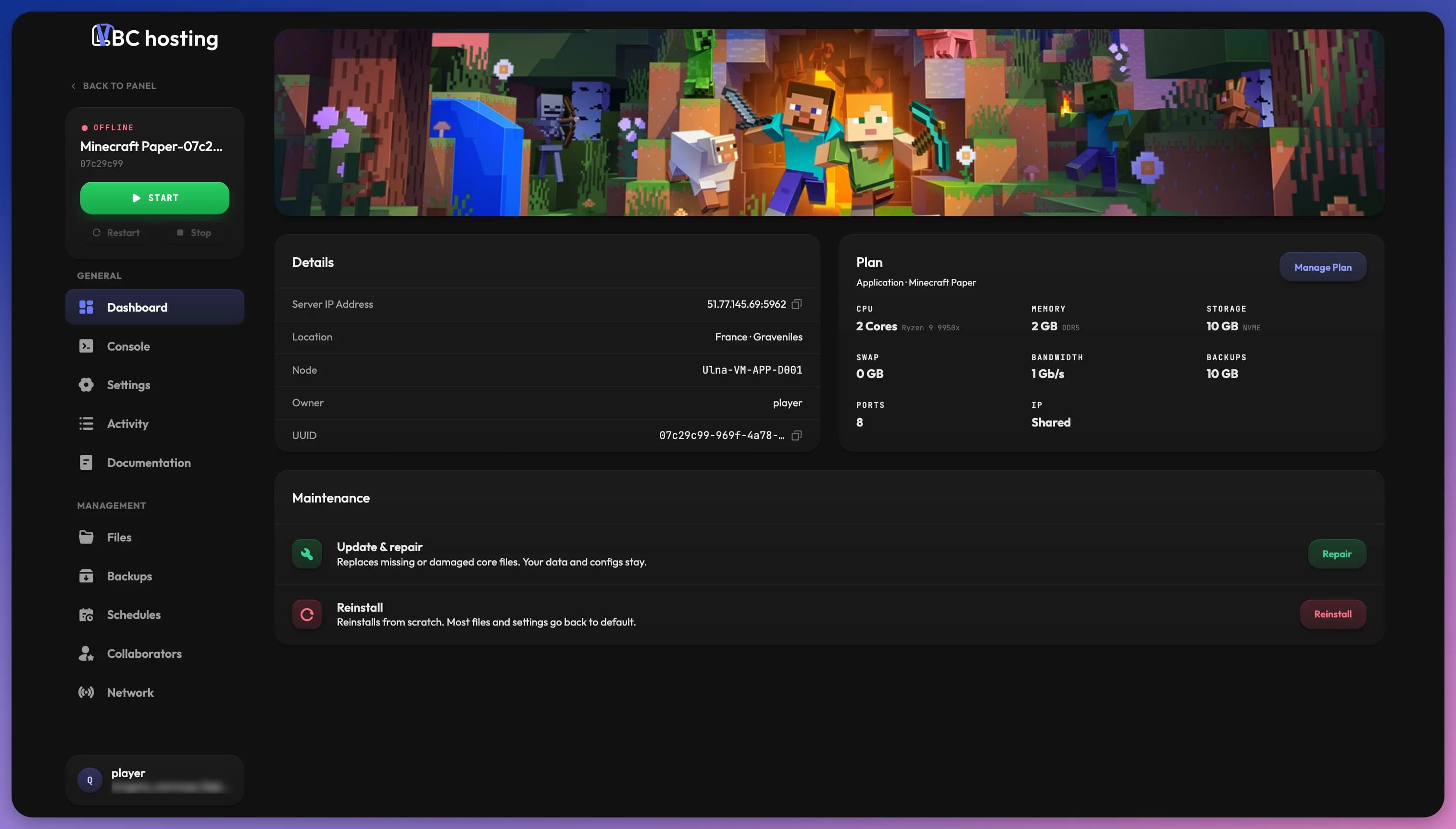Click the Documentation page icon

(x=86, y=462)
